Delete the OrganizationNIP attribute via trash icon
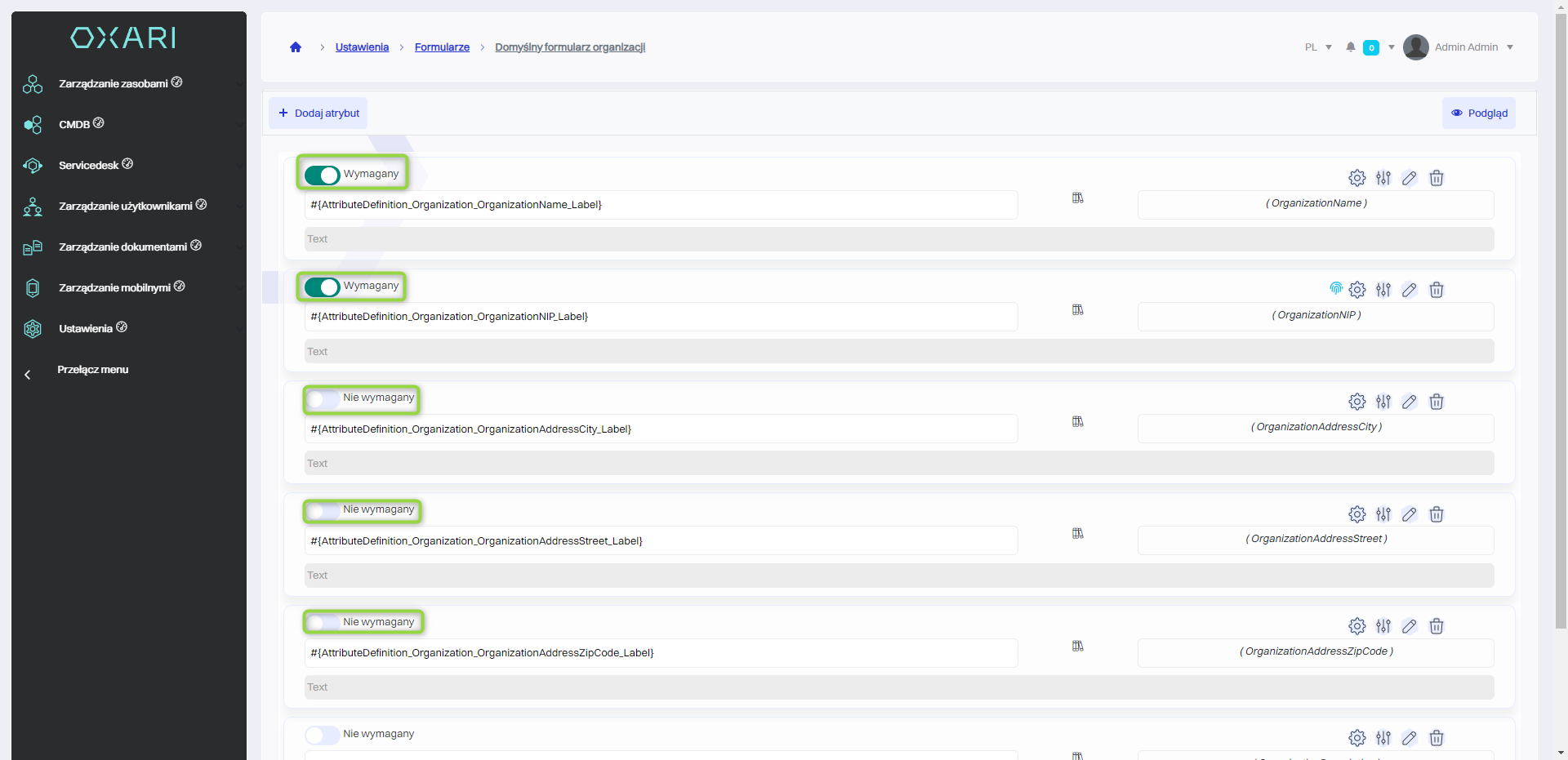Image resolution: width=1568 pixels, height=760 pixels. click(1436, 290)
